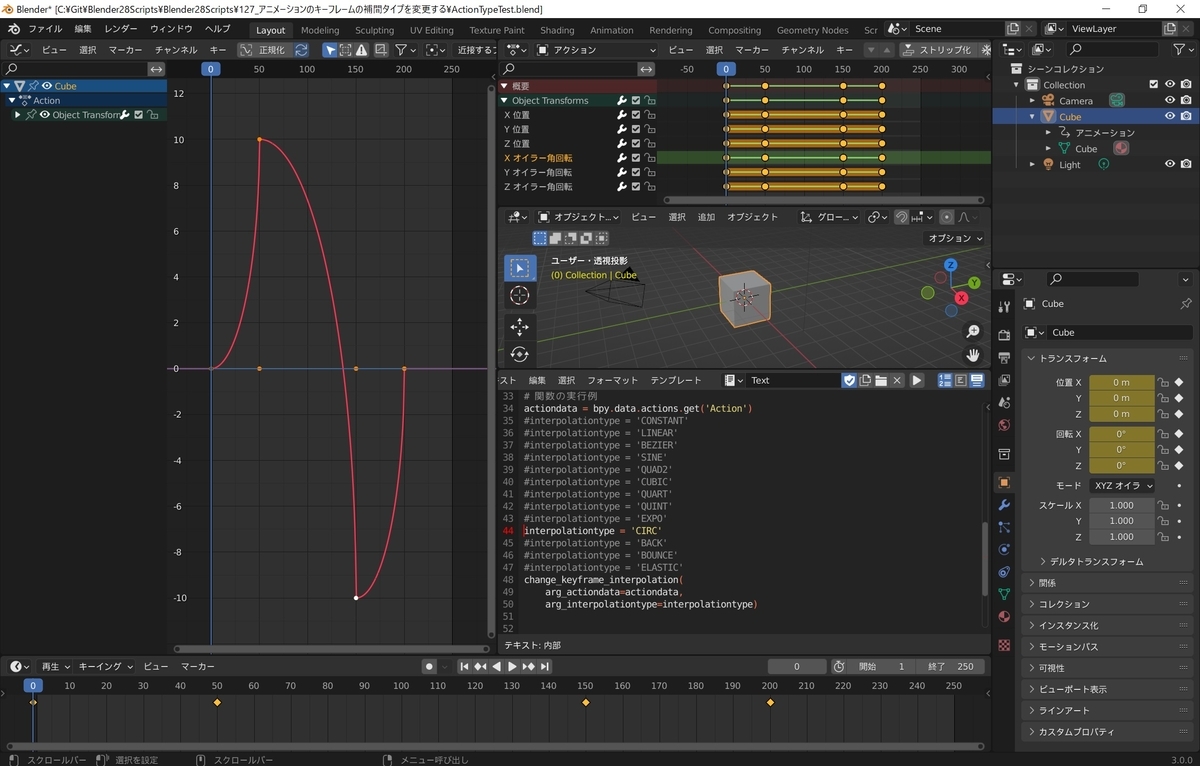Open the テンプレート menu in text editor
The width and height of the screenshot is (1200, 766).
(x=676, y=380)
